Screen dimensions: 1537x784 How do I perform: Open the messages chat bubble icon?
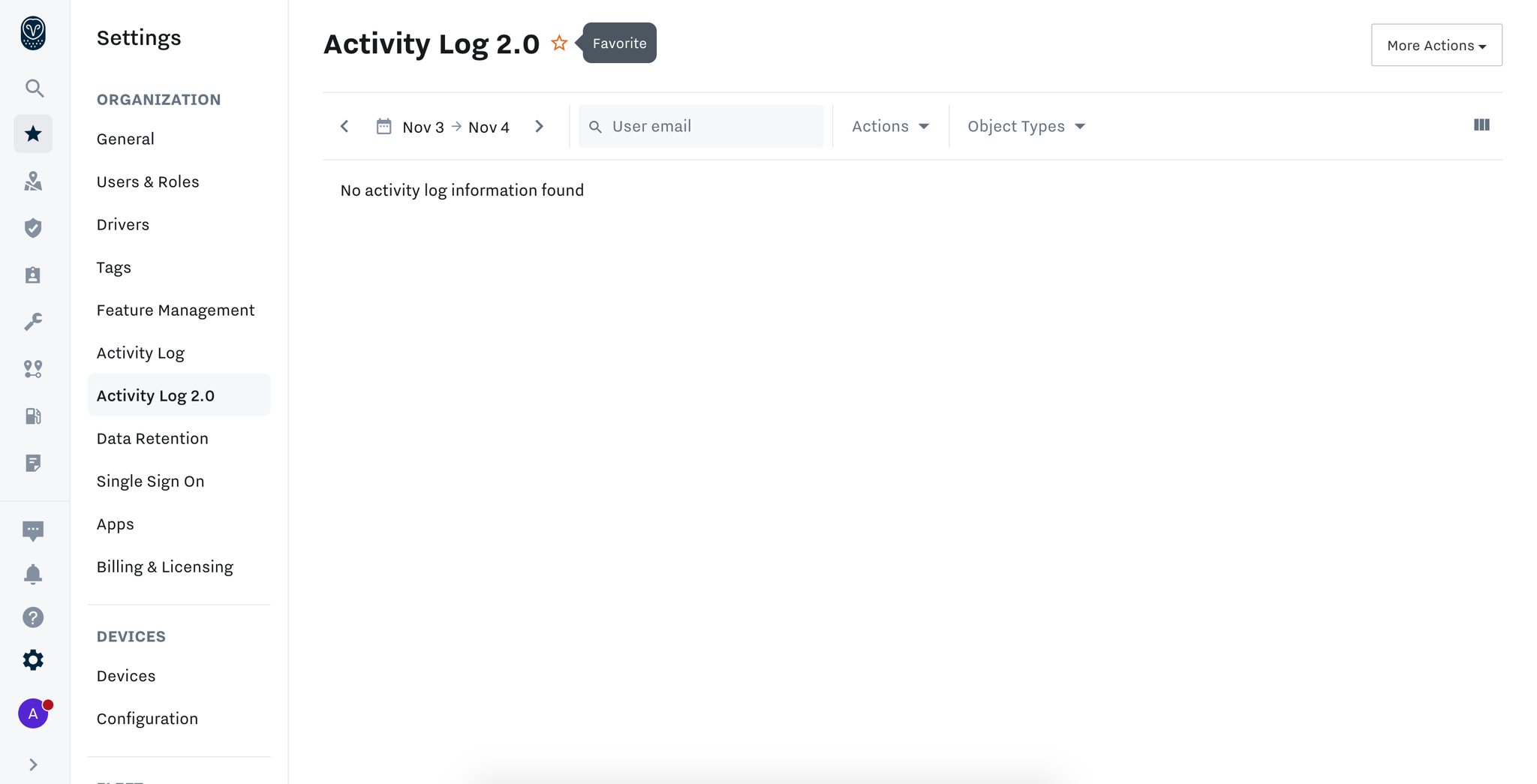(33, 531)
